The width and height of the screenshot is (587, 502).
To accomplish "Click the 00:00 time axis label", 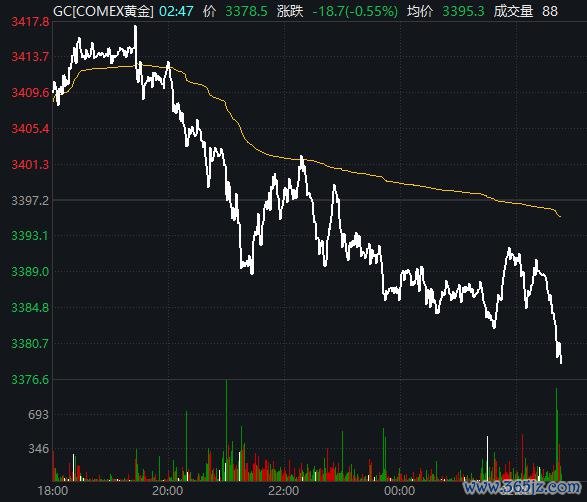I will [x=399, y=490].
